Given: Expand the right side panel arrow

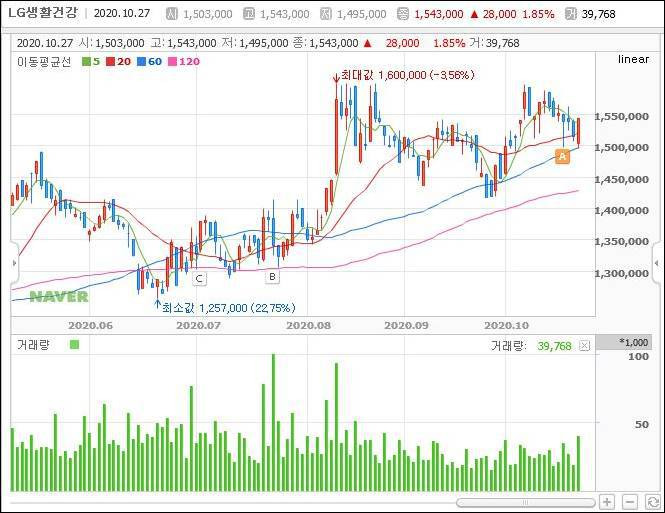Looking at the screenshot, I should (x=657, y=263).
